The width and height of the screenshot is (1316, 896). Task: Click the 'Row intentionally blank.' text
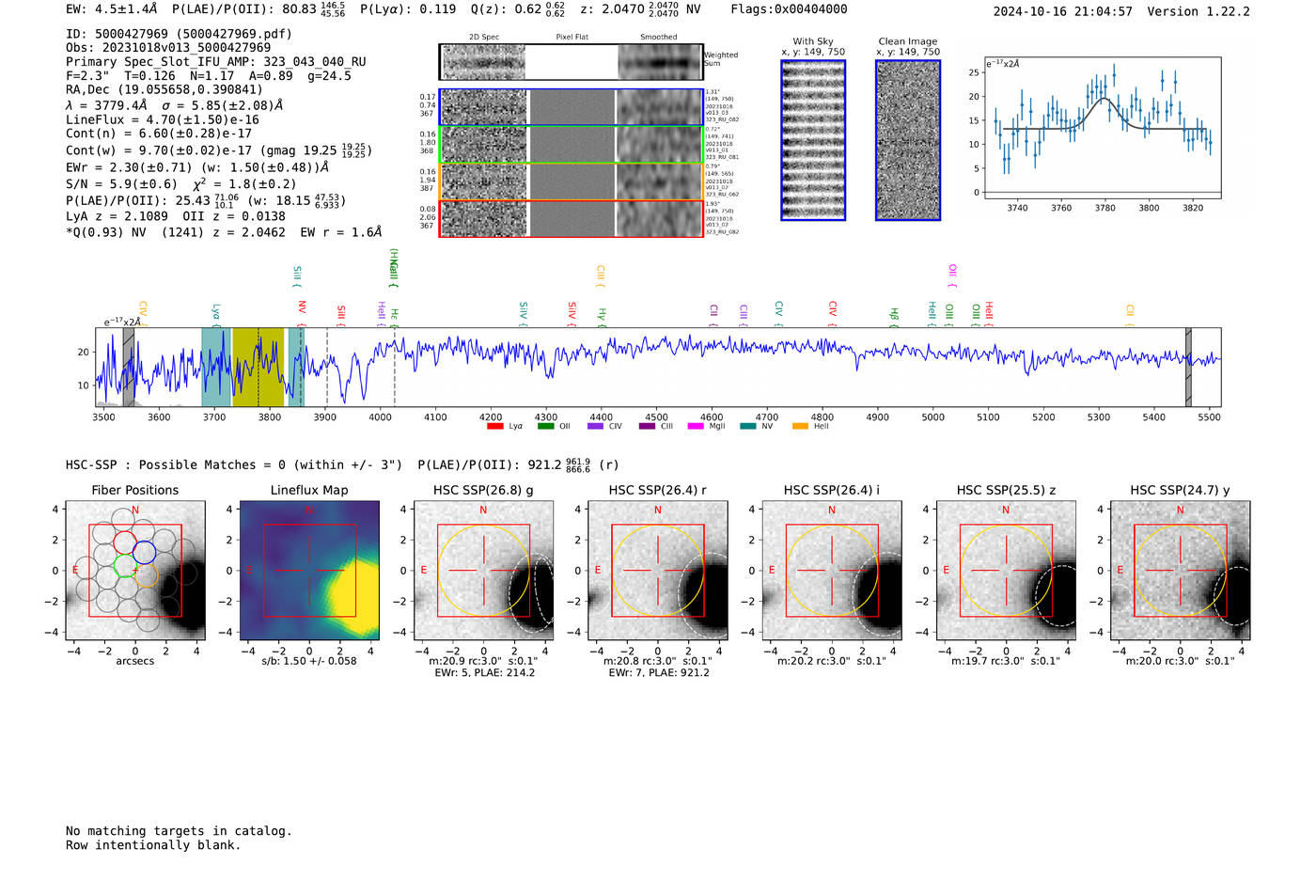point(153,845)
